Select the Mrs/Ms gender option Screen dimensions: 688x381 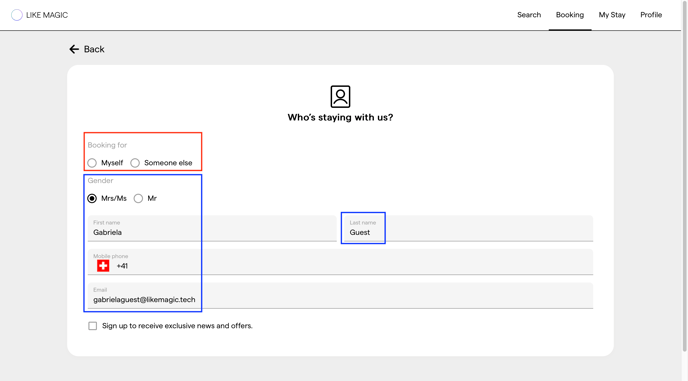(92, 198)
